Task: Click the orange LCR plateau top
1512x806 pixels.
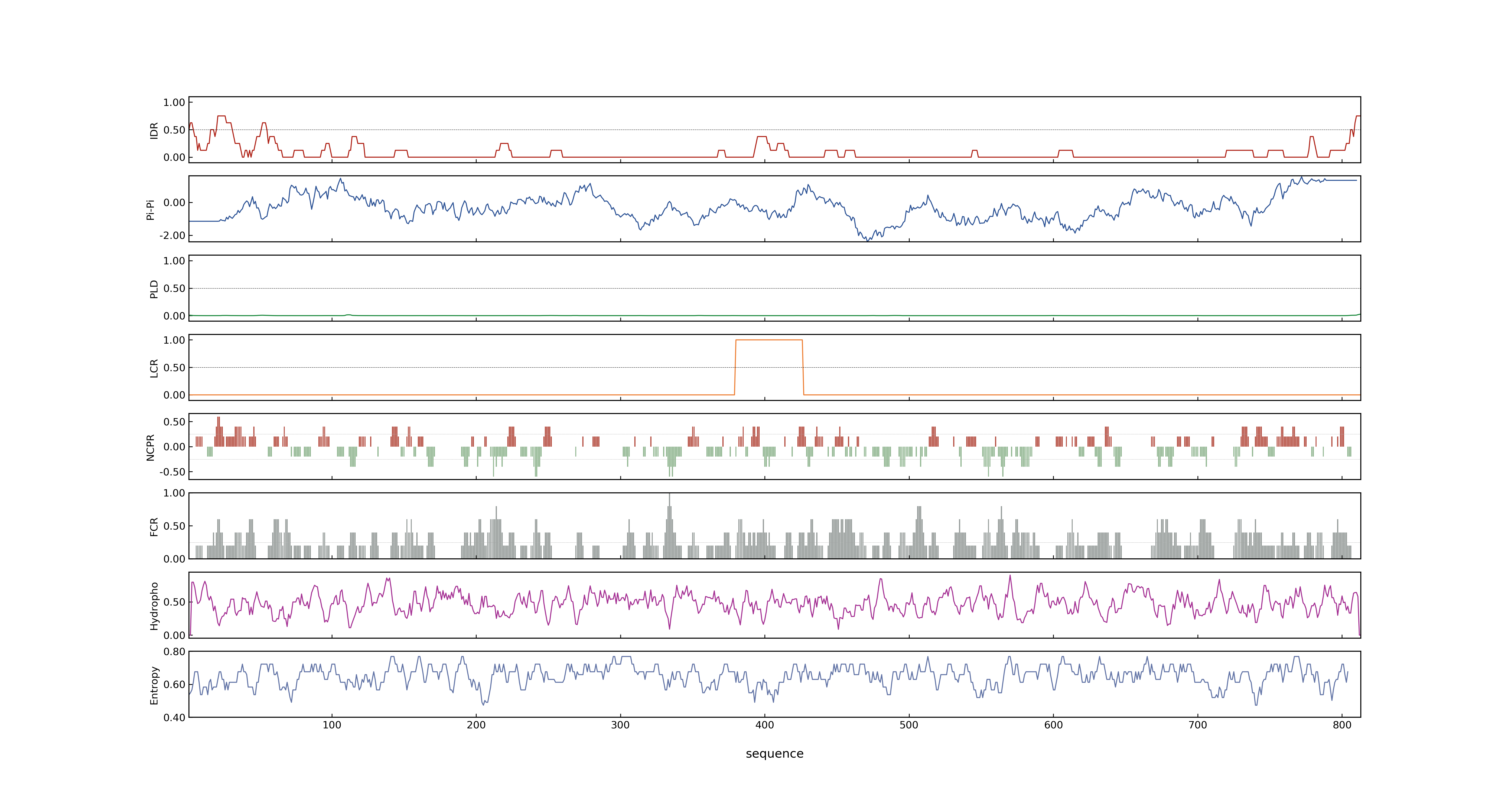Action: 769,340
